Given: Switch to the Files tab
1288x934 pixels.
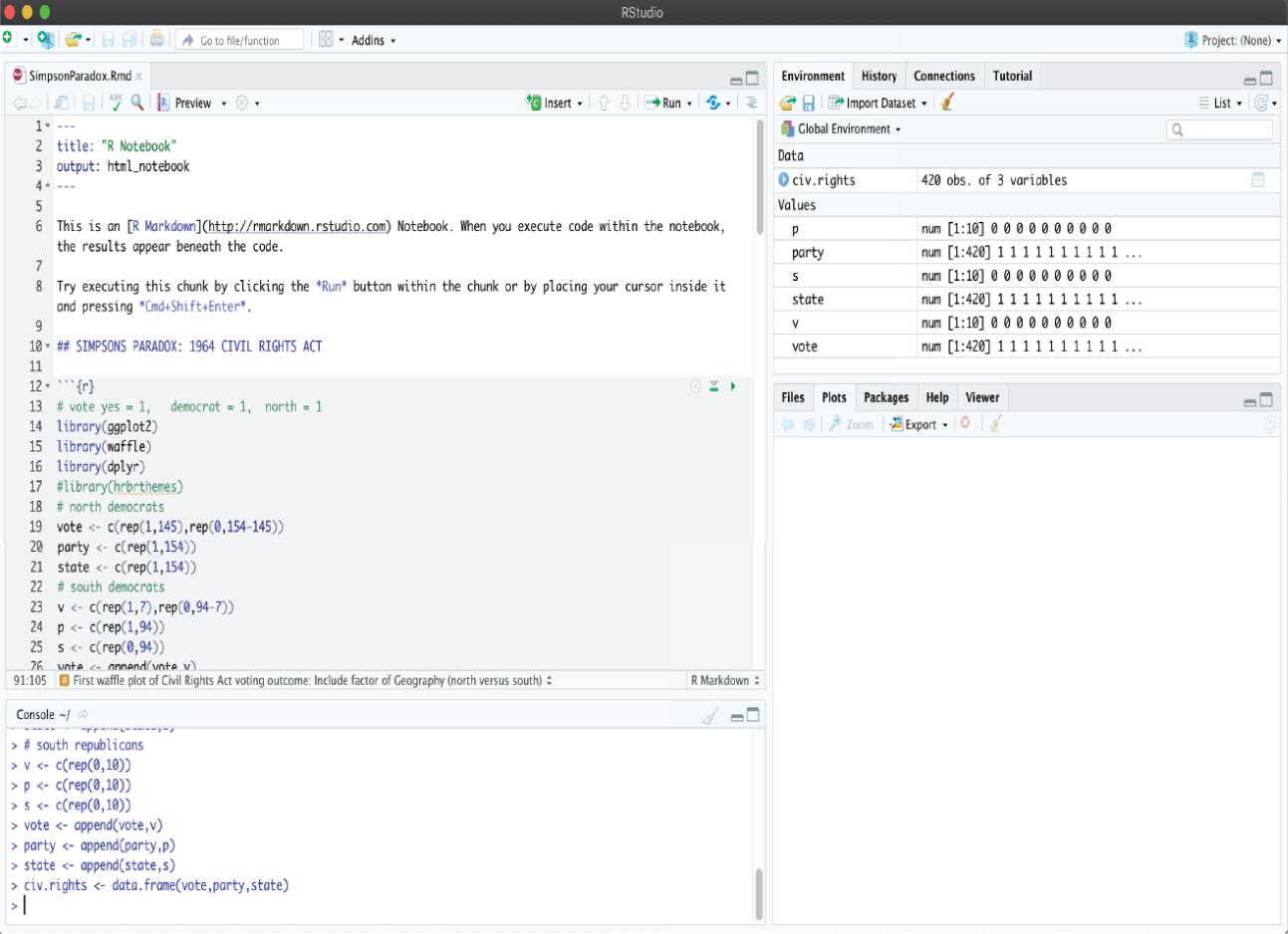Looking at the screenshot, I should [x=793, y=397].
